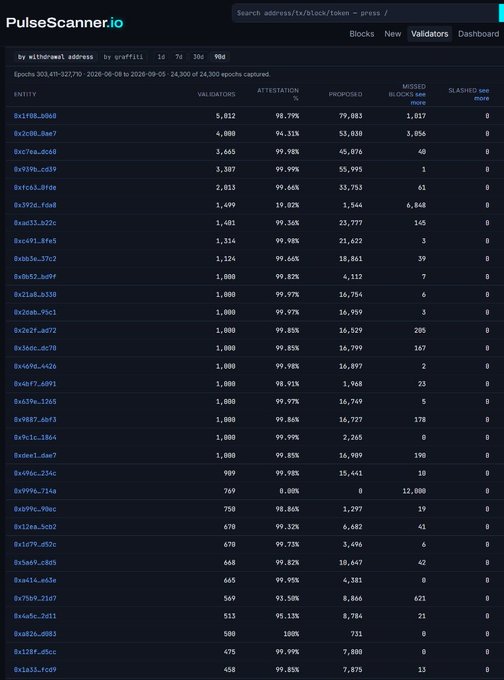
Task: Select the 1d time range
Action: coord(161,57)
